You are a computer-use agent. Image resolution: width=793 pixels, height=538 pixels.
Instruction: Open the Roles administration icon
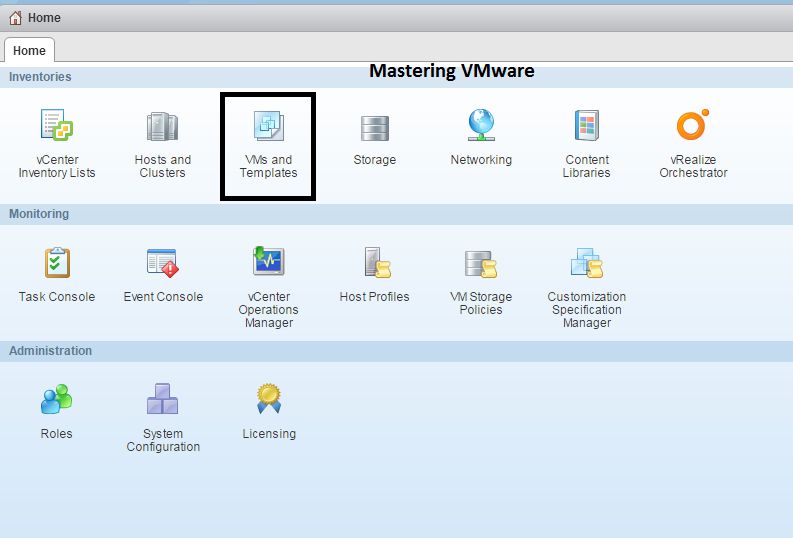coord(56,399)
